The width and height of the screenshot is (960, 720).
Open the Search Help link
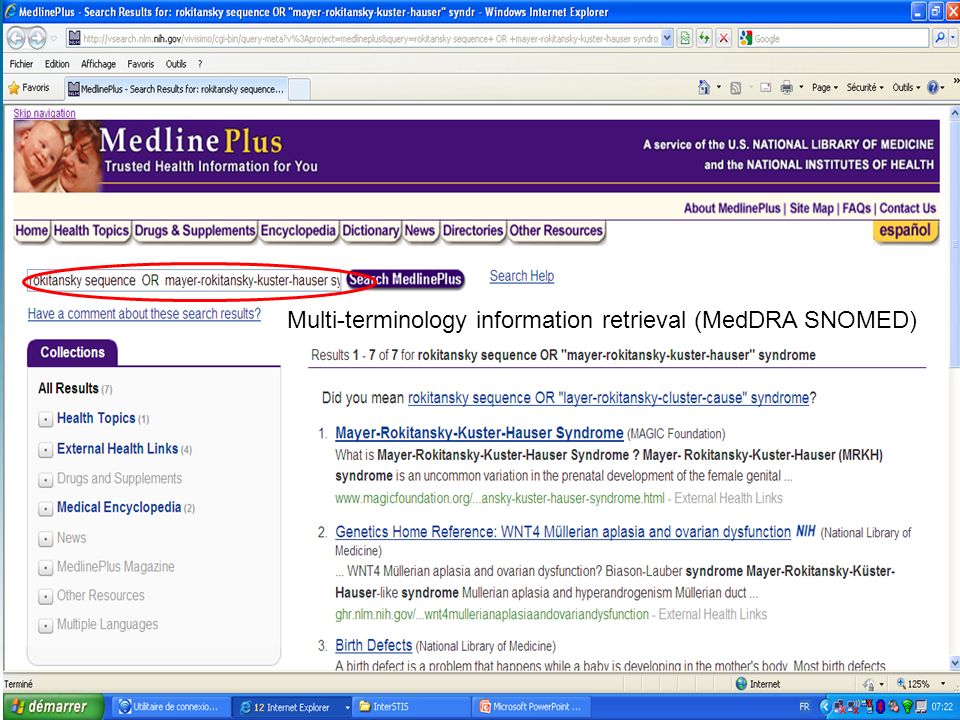point(522,276)
